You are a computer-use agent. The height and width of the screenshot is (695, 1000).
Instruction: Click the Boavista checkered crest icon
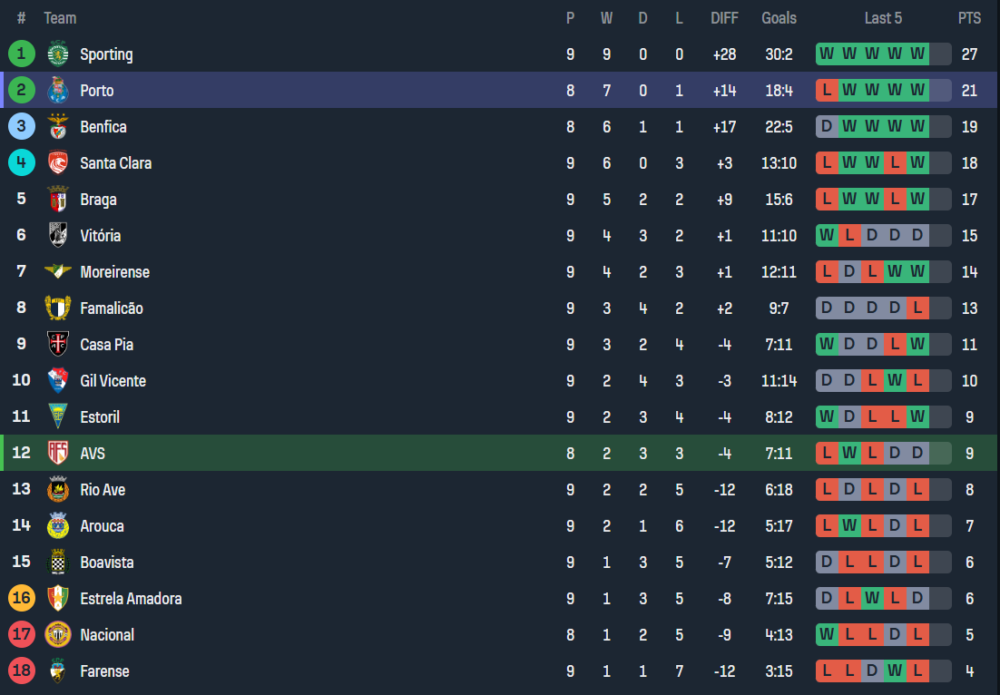point(57,562)
